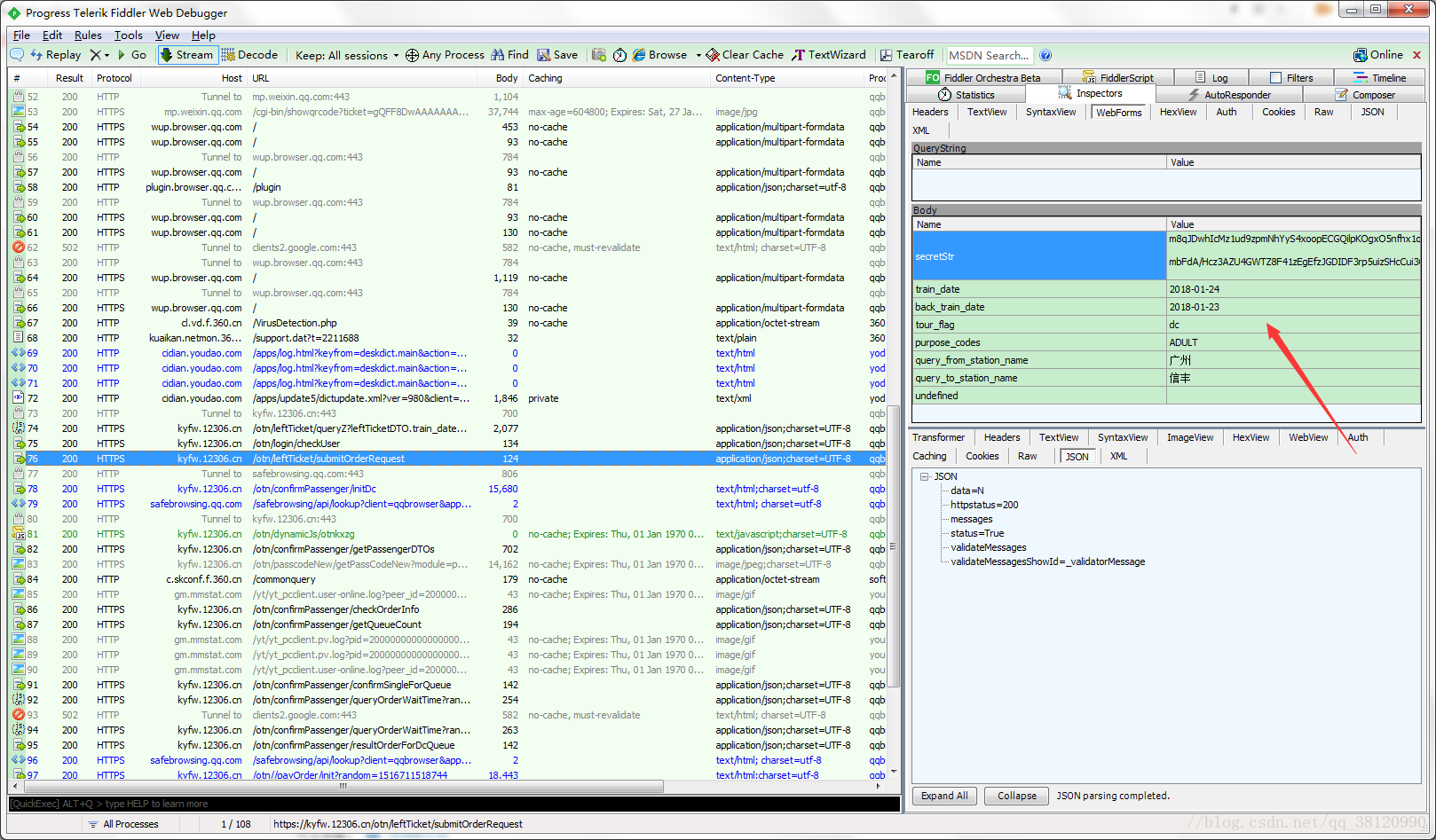Open the File menu

[21, 35]
